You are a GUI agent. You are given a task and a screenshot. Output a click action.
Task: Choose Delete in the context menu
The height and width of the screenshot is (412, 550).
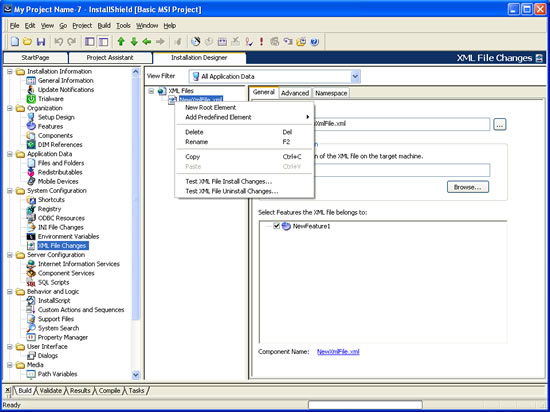(244, 132)
